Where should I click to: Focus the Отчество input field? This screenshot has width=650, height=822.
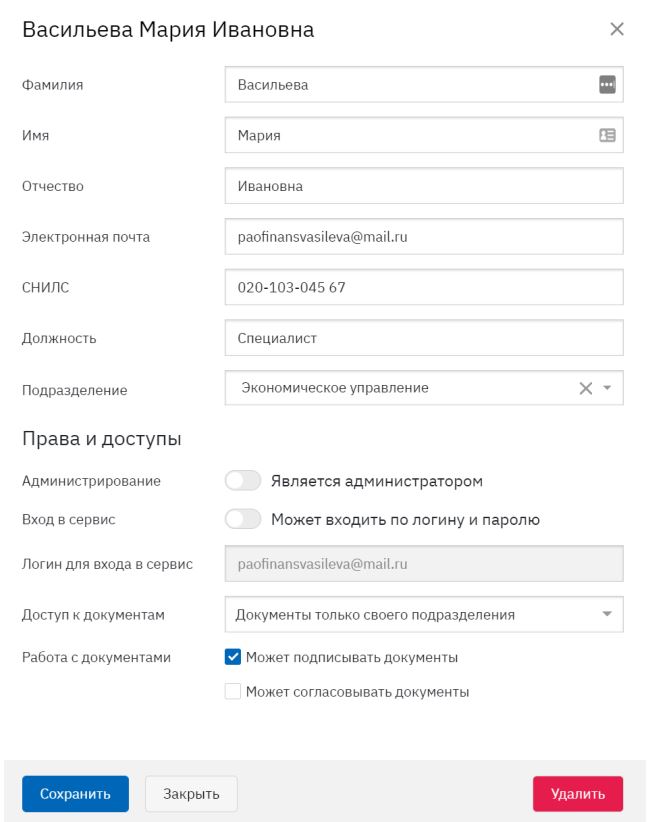(424, 186)
